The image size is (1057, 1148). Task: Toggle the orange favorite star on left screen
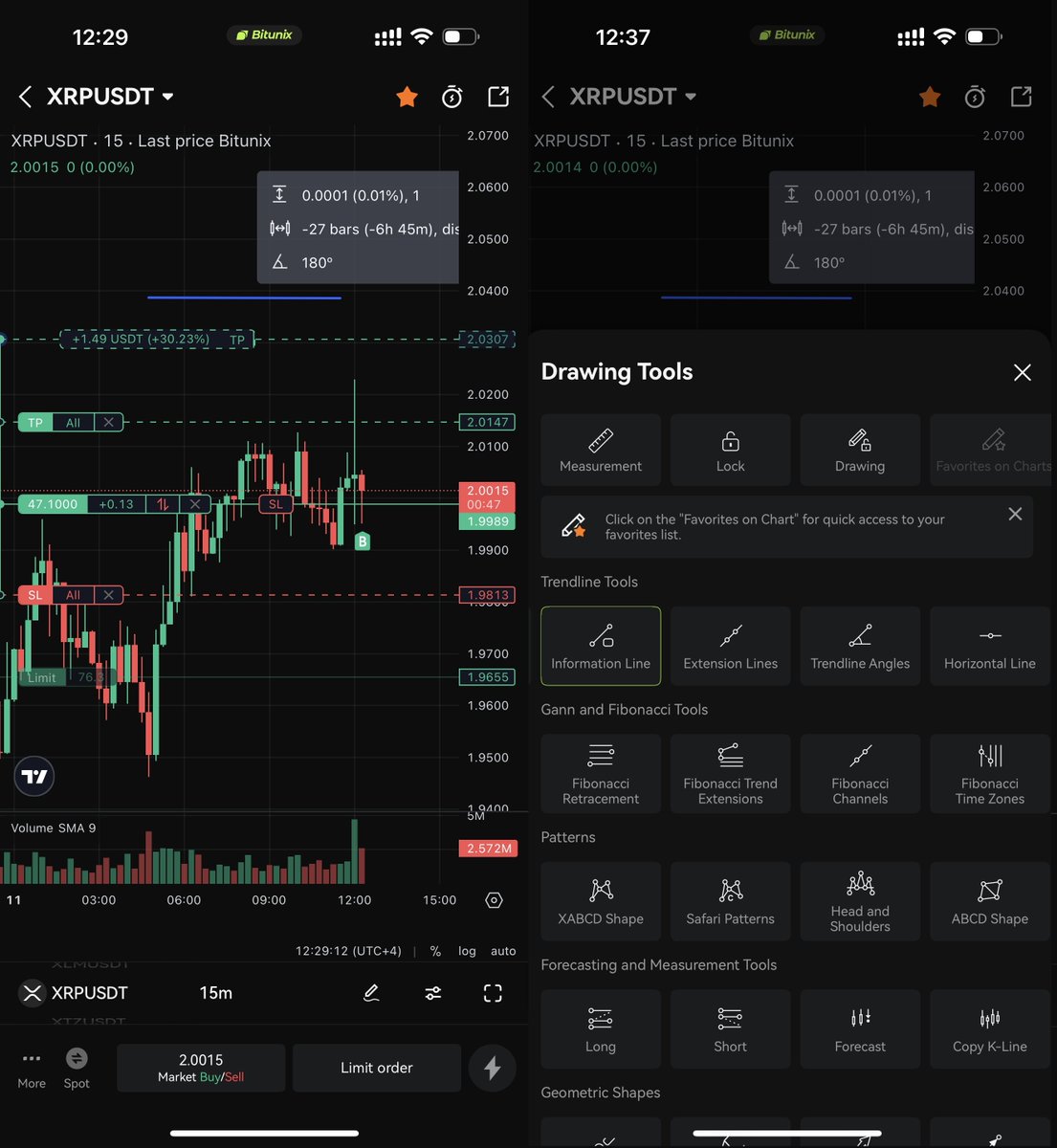click(x=407, y=97)
